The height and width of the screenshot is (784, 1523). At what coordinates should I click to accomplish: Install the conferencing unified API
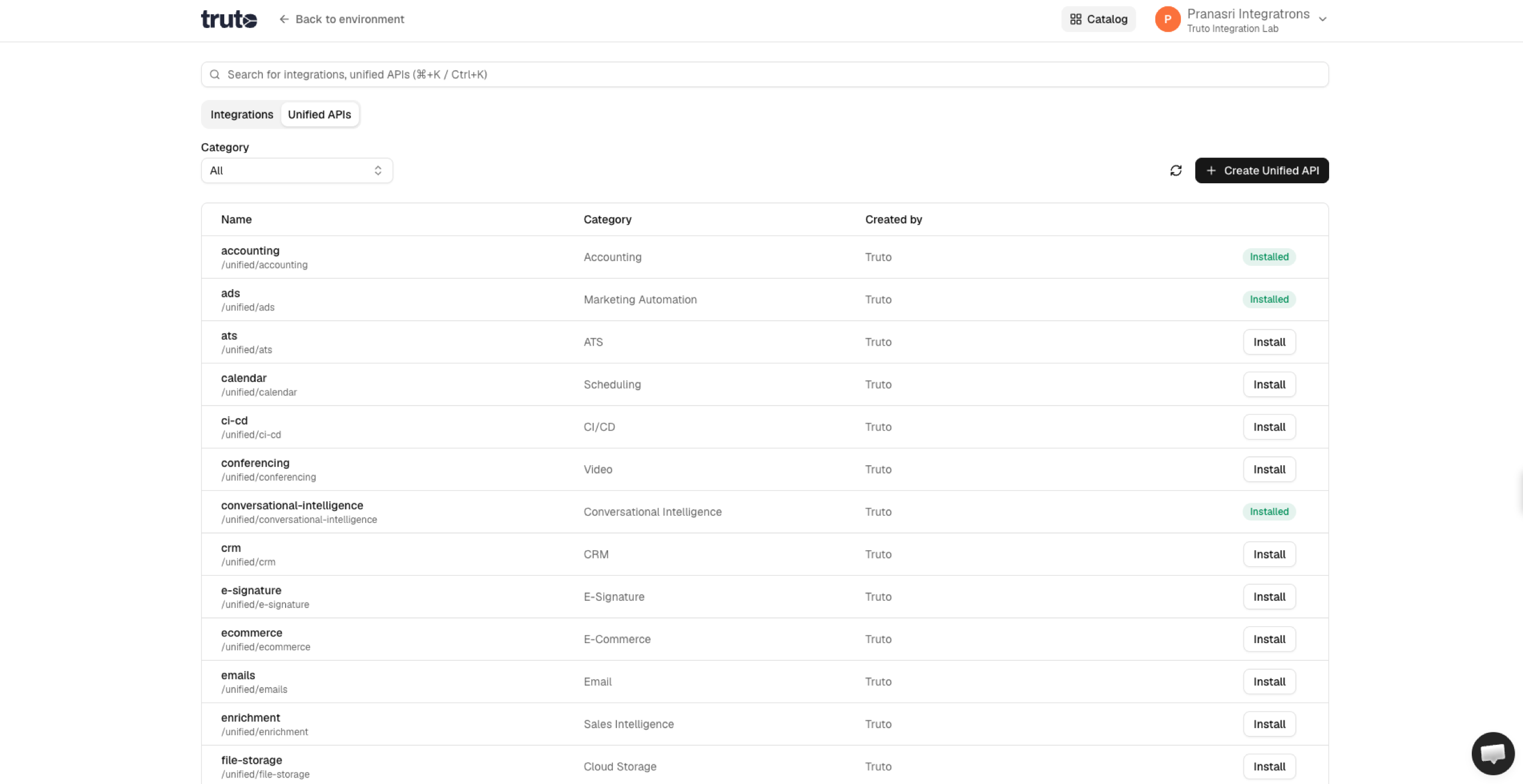click(x=1269, y=469)
